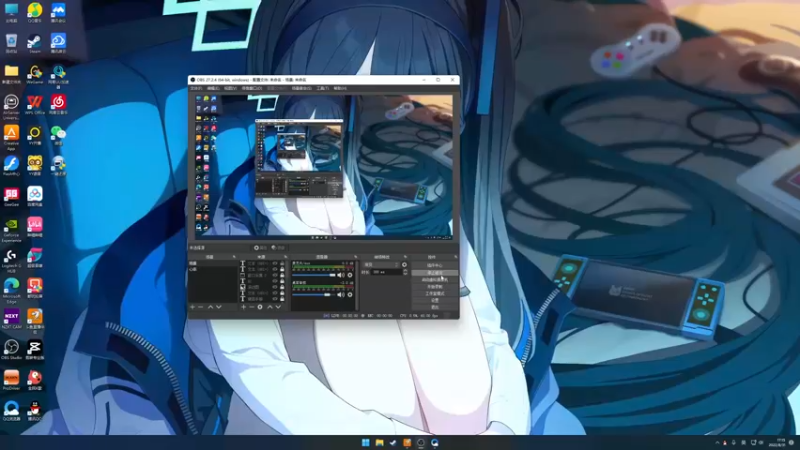The image size is (800, 450).
Task: Open the File menu in OBS
Action: pyautogui.click(x=196, y=88)
